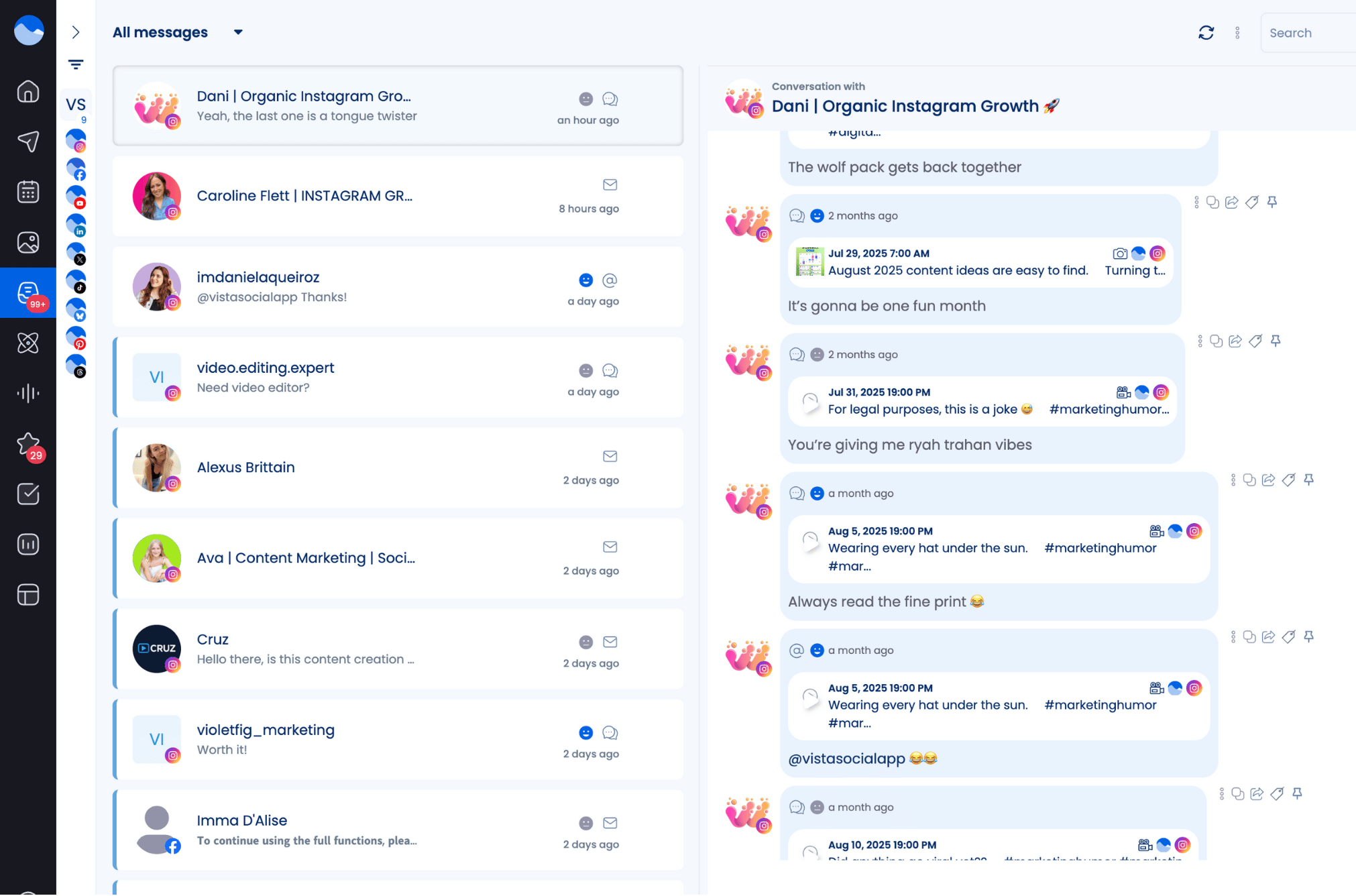Open the inbox filter options
Screen dimensions: 1356x896
(x=75, y=64)
